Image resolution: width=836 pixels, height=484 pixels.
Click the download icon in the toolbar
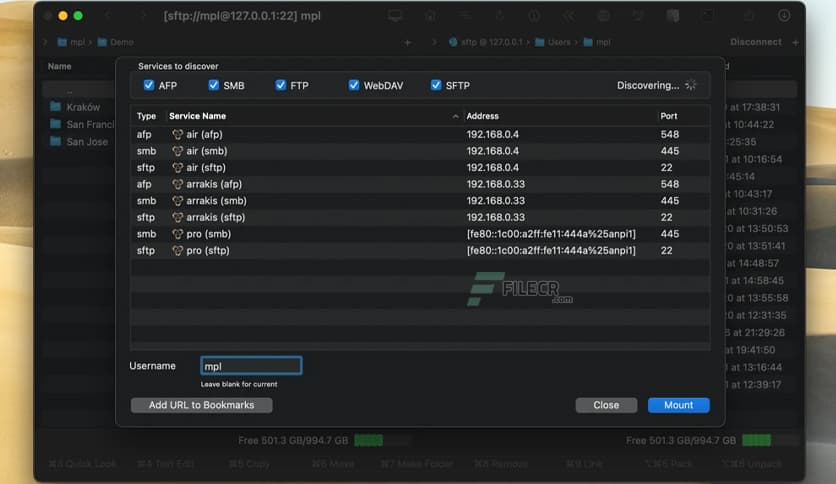coord(784,16)
